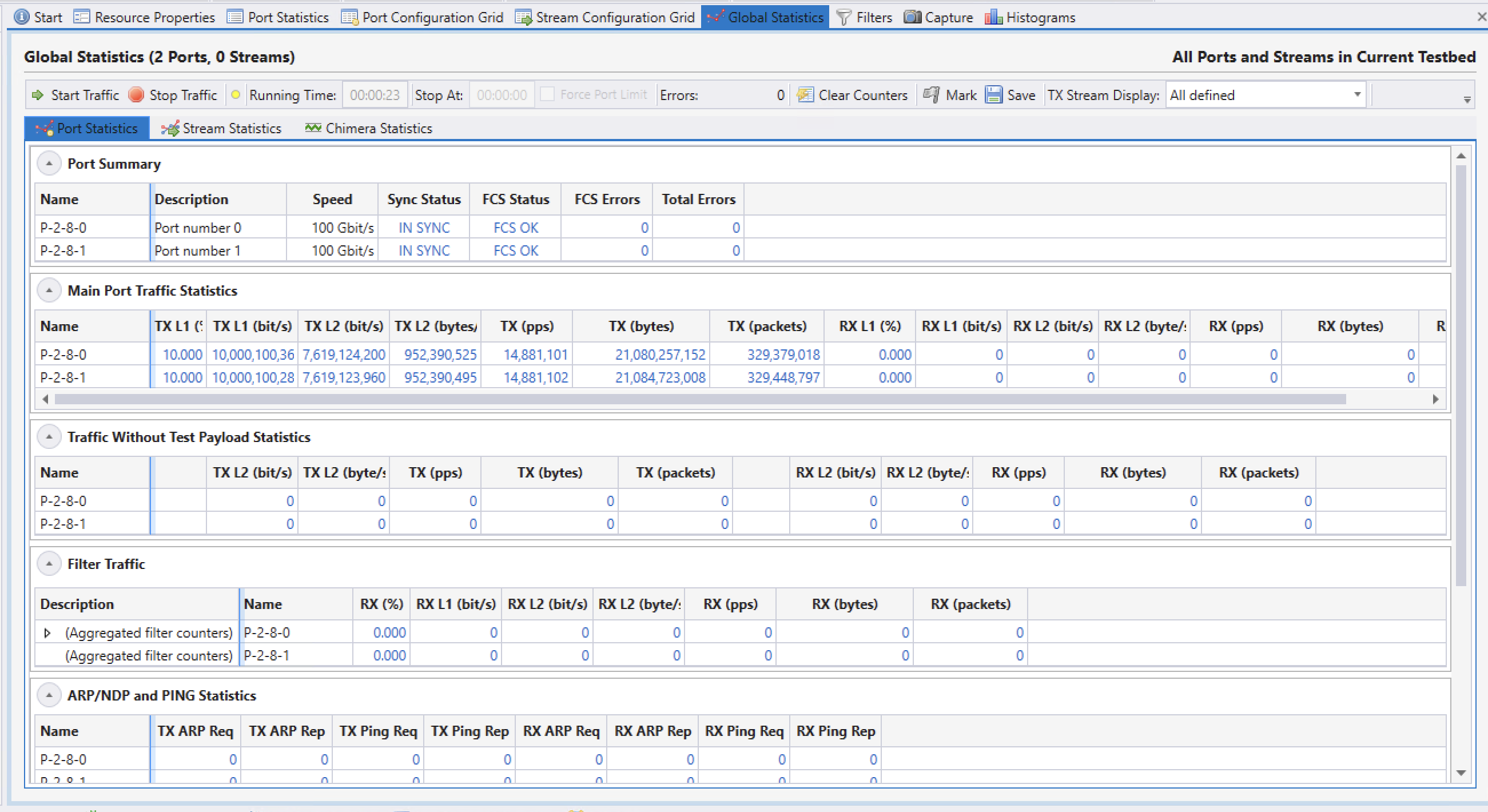Collapse the Port Summary section
The width and height of the screenshot is (1488, 812).
tap(49, 164)
